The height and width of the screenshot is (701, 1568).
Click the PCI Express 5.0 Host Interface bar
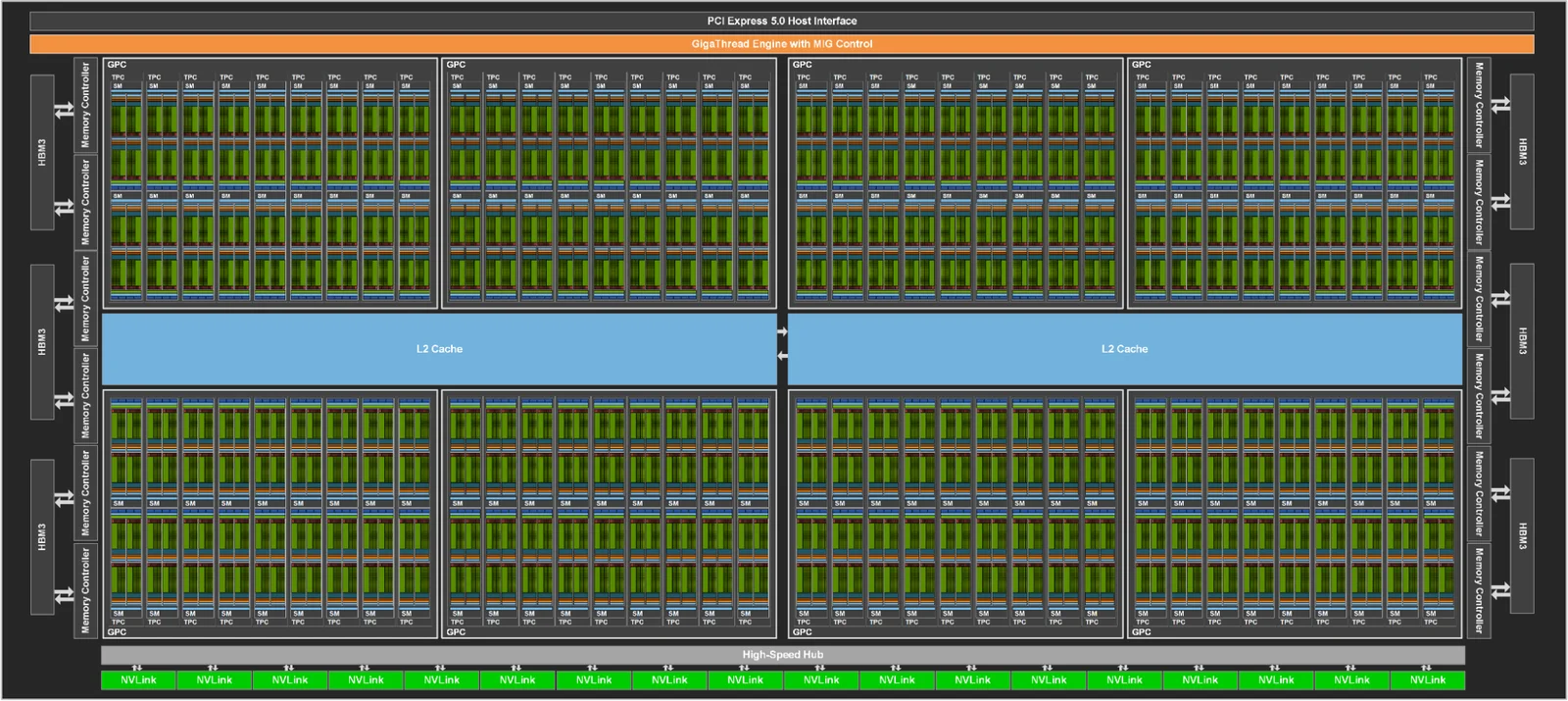click(782, 21)
